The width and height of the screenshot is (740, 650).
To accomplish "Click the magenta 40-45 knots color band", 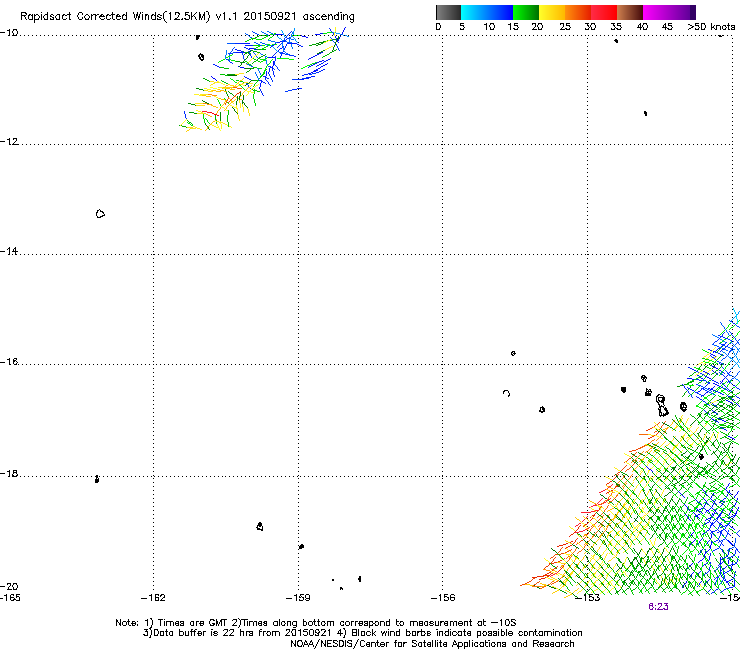I will 656,12.
